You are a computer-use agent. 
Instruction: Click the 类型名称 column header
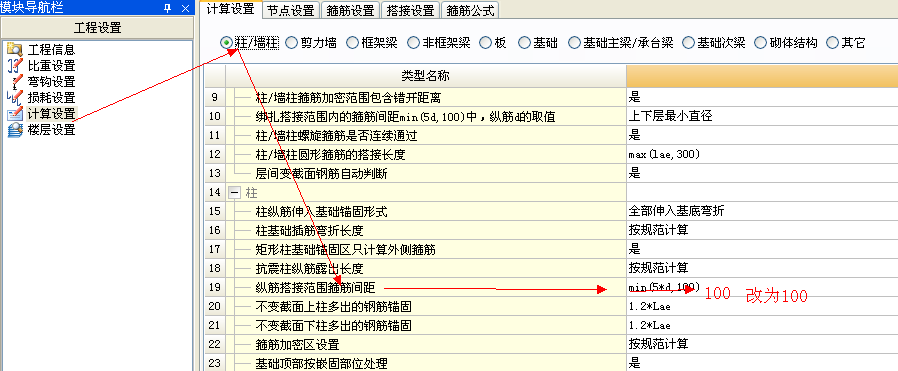pos(426,76)
